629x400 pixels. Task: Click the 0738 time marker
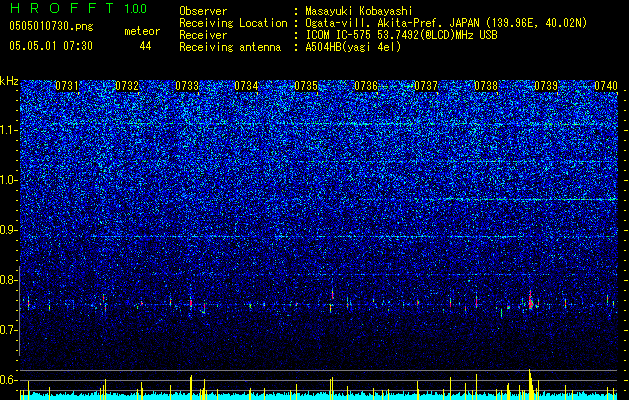point(486,86)
